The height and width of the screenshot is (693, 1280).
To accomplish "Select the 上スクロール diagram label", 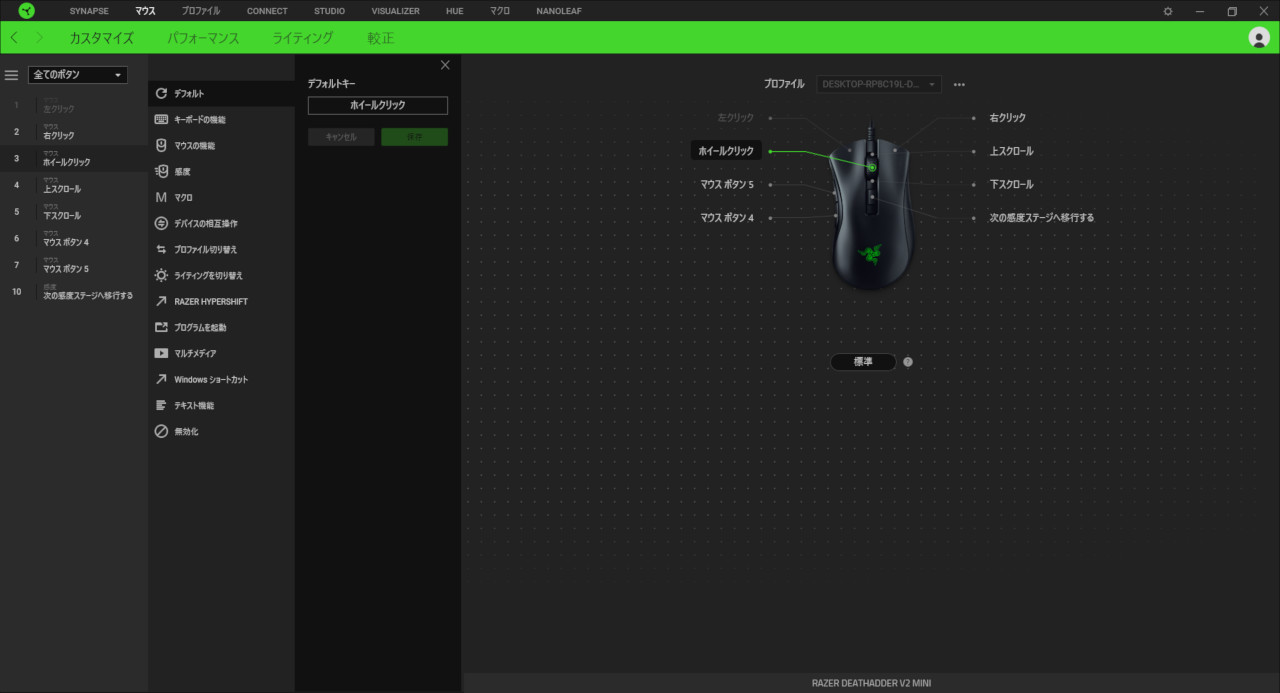I will tap(1012, 151).
